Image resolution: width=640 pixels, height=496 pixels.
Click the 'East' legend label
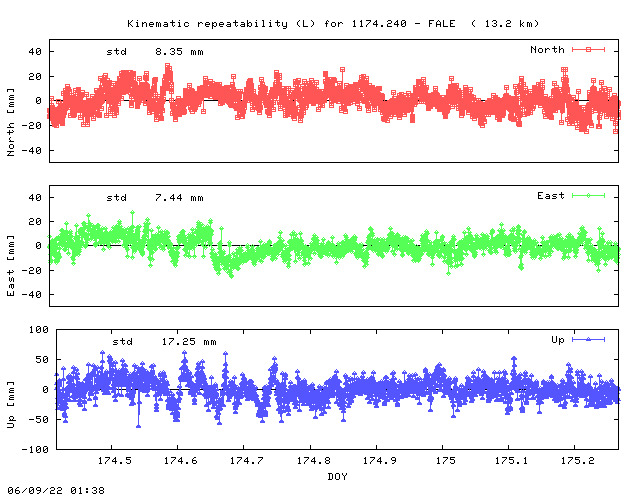[551, 196]
